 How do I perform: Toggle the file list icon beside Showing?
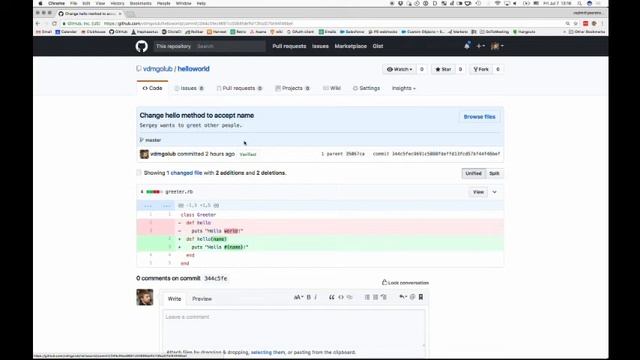[139, 173]
